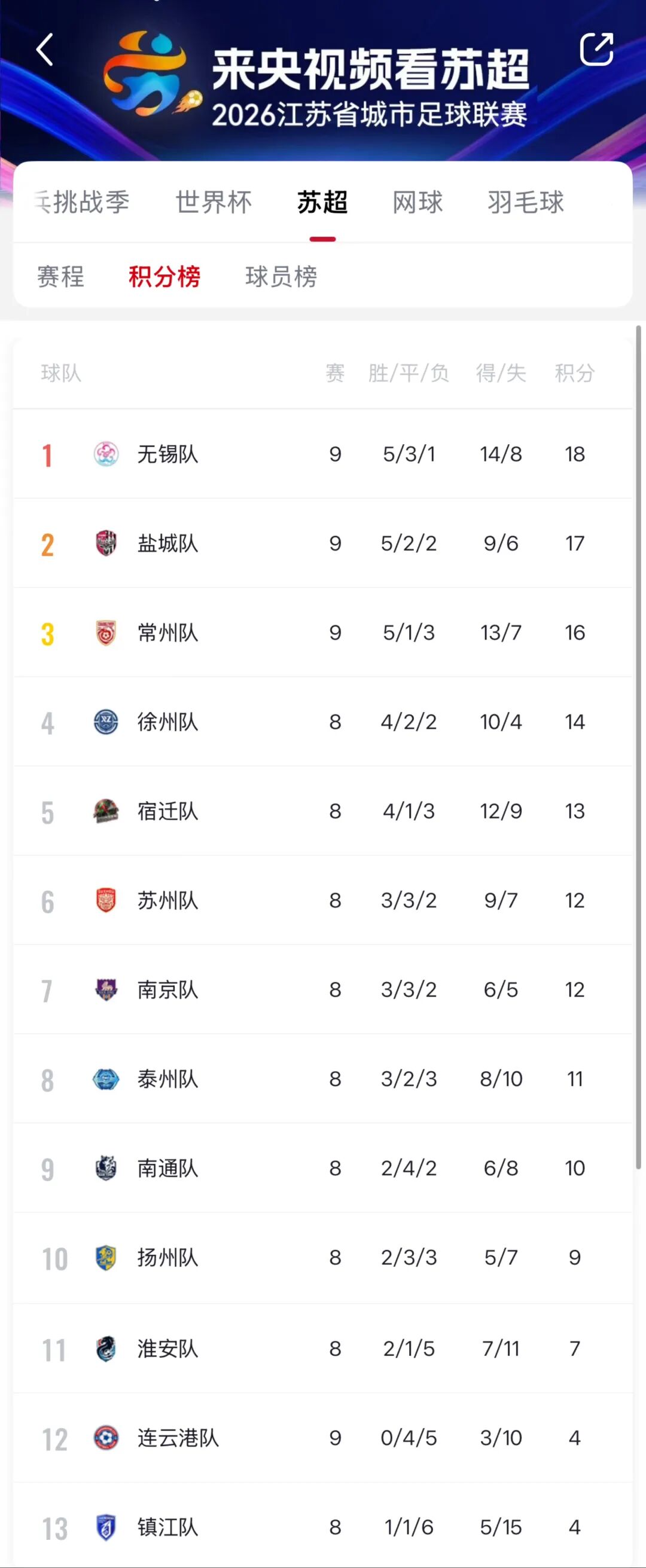Switch to the 世界杯 tab
The width and height of the screenshot is (646, 1568).
(x=214, y=202)
